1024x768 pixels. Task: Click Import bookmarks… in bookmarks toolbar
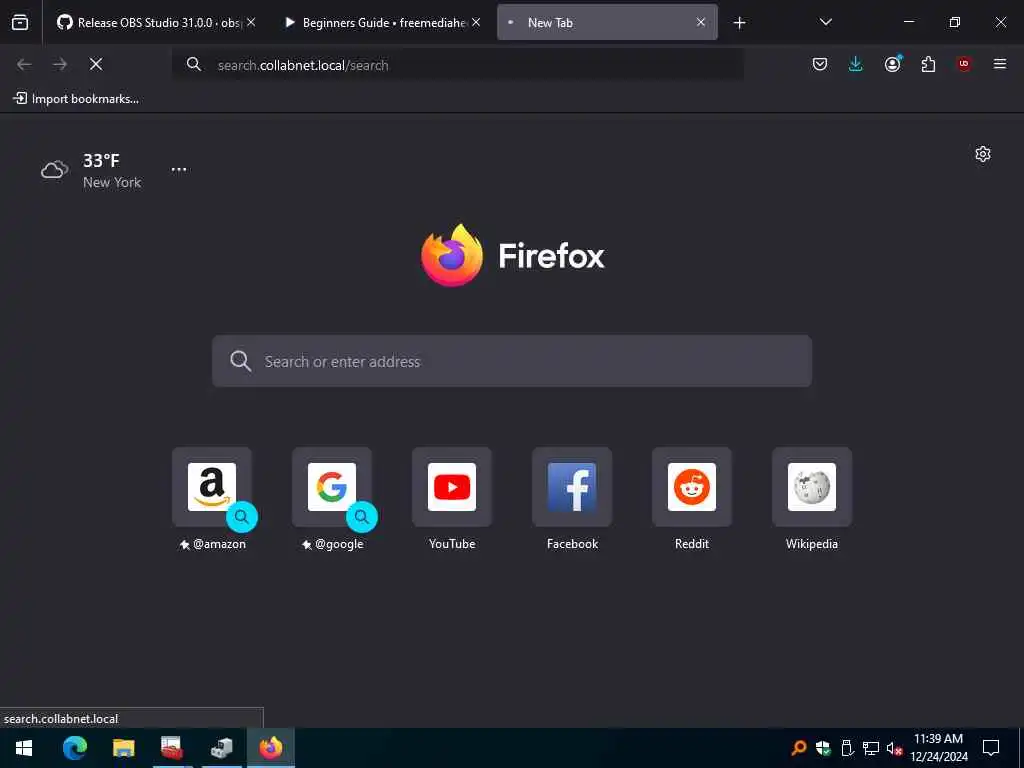[x=76, y=99]
